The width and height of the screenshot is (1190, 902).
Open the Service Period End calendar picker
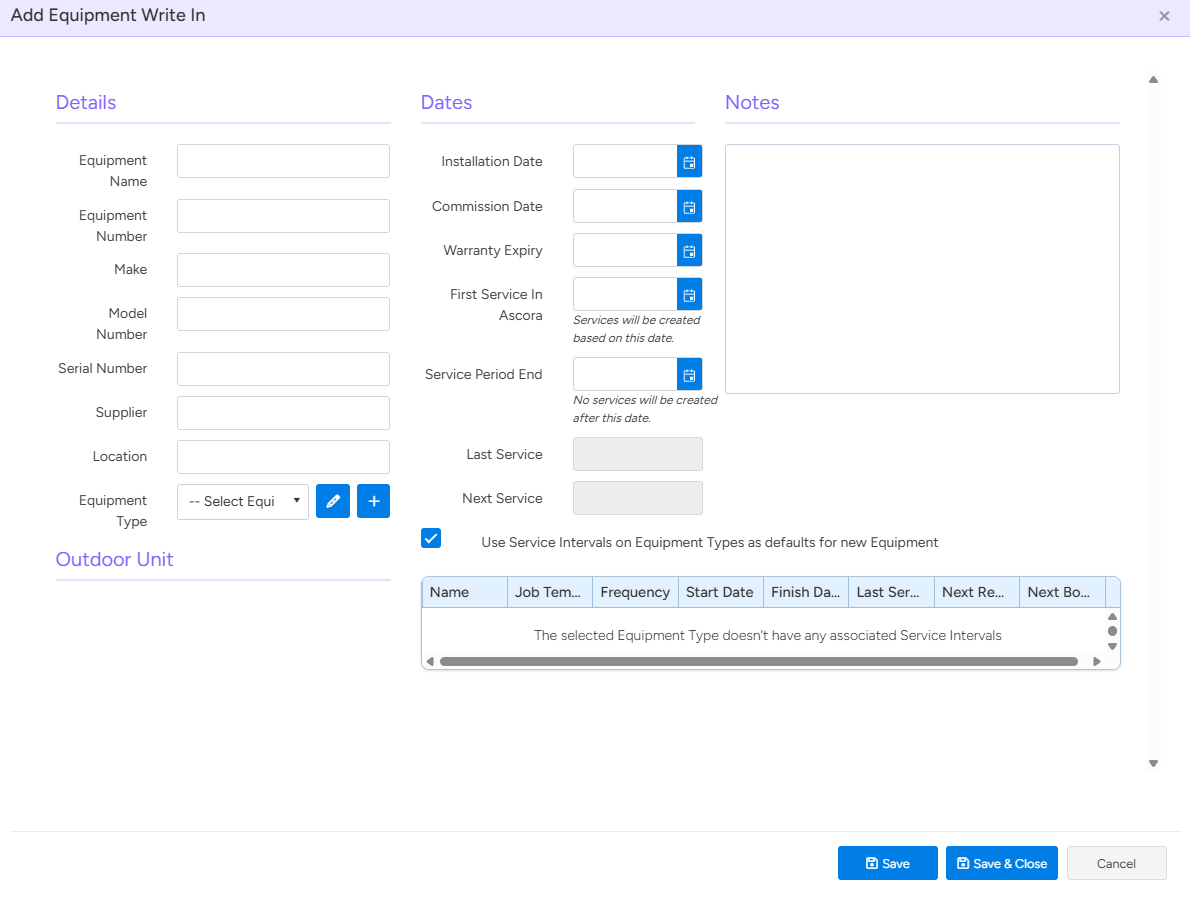(x=689, y=375)
